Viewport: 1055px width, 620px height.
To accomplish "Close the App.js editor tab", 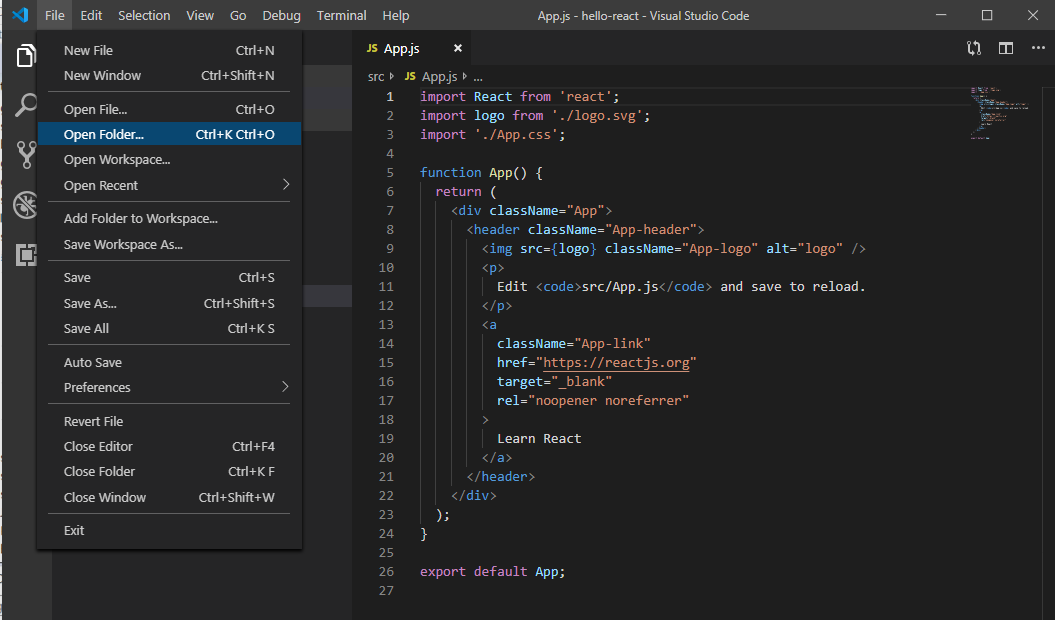I will pyautogui.click(x=458, y=48).
